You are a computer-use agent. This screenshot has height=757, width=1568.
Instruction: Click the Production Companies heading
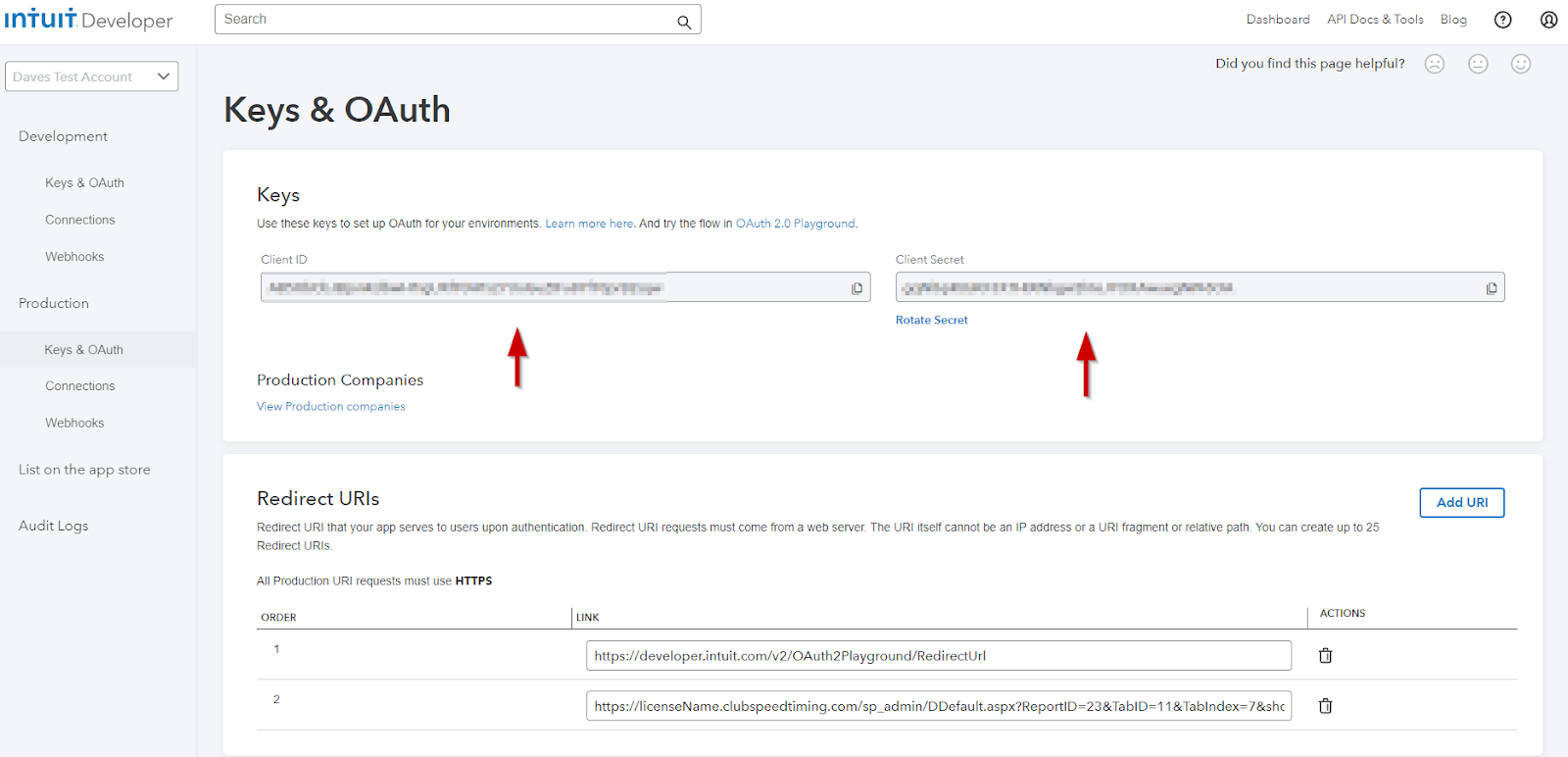tap(340, 379)
